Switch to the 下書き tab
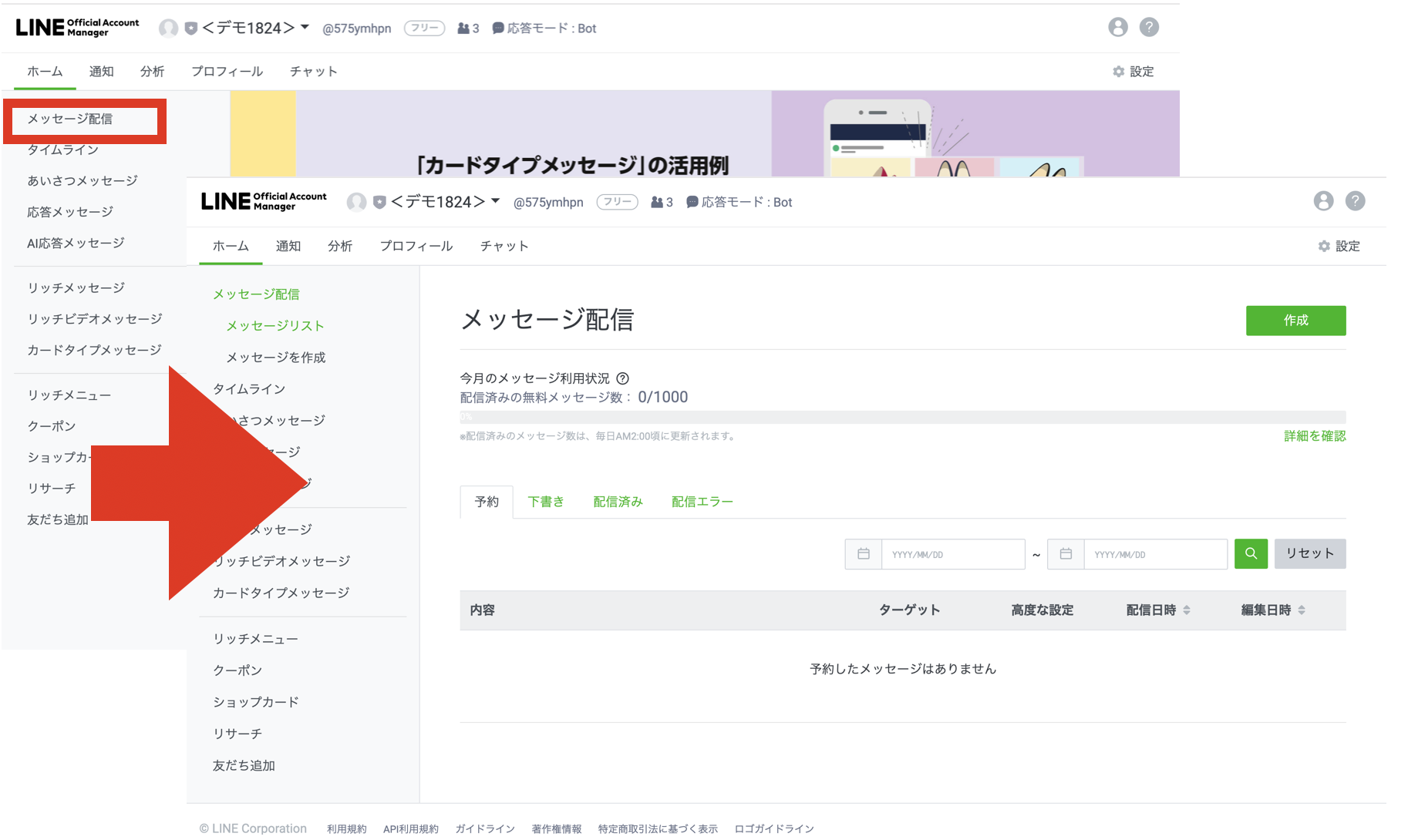 (x=546, y=502)
